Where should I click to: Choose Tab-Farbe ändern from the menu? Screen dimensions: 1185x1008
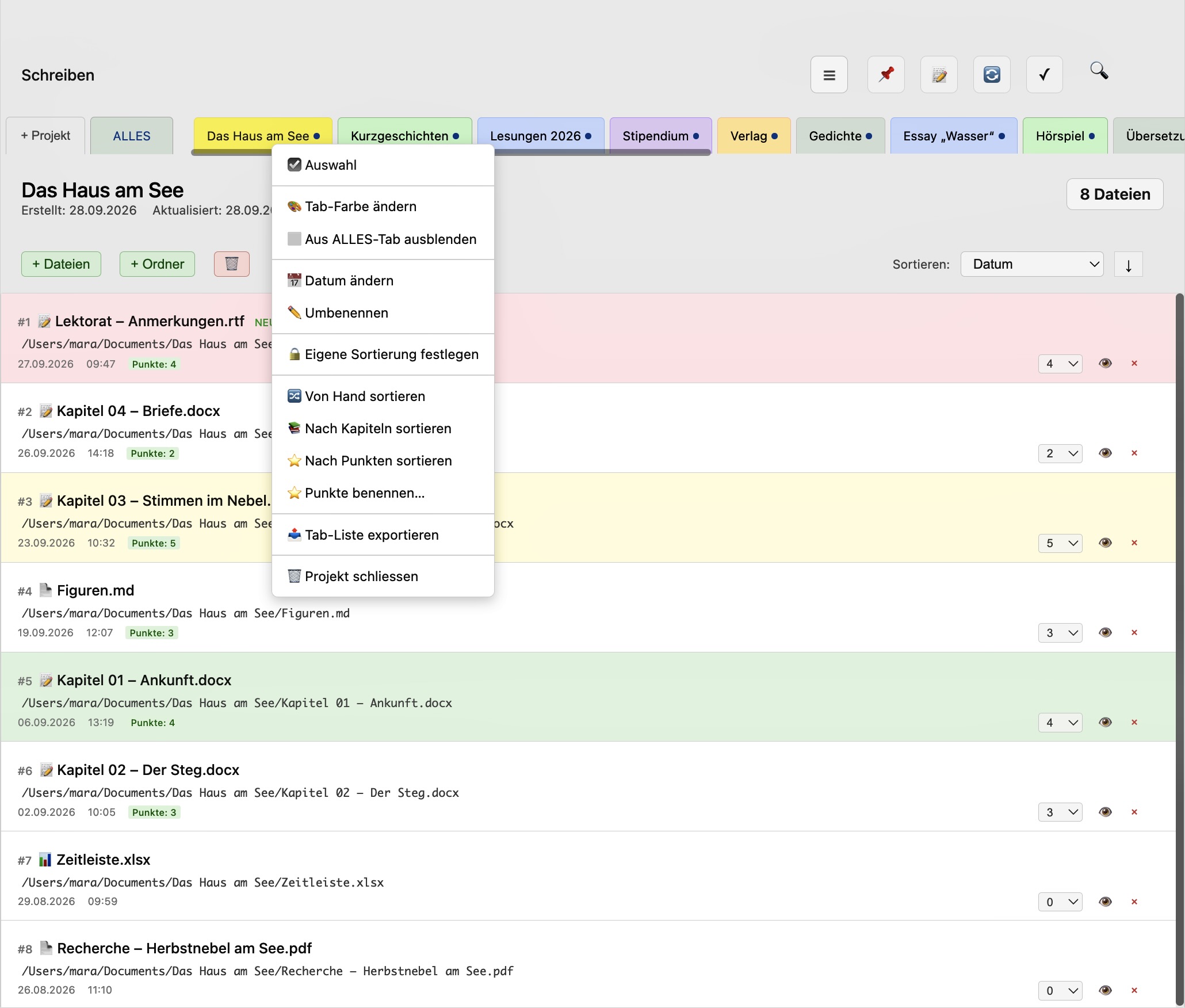383,207
